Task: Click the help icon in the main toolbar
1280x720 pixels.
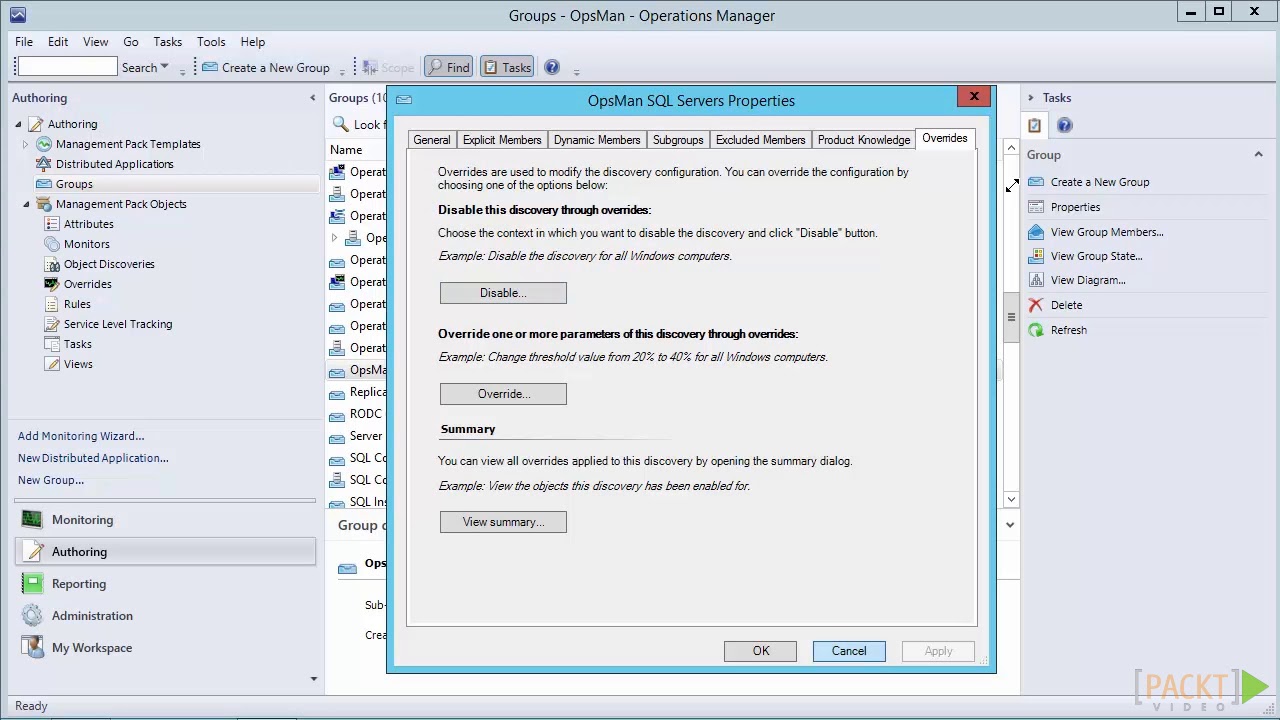Action: point(552,67)
